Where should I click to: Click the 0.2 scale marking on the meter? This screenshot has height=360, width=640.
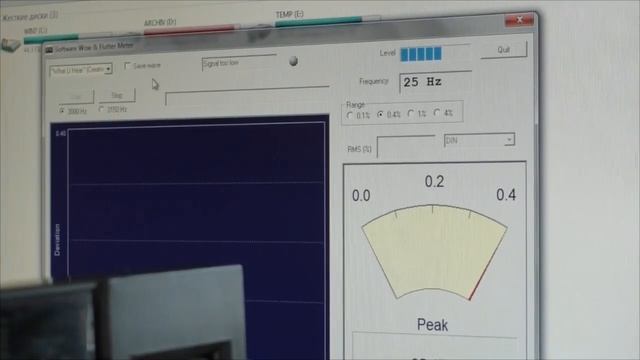tap(434, 182)
